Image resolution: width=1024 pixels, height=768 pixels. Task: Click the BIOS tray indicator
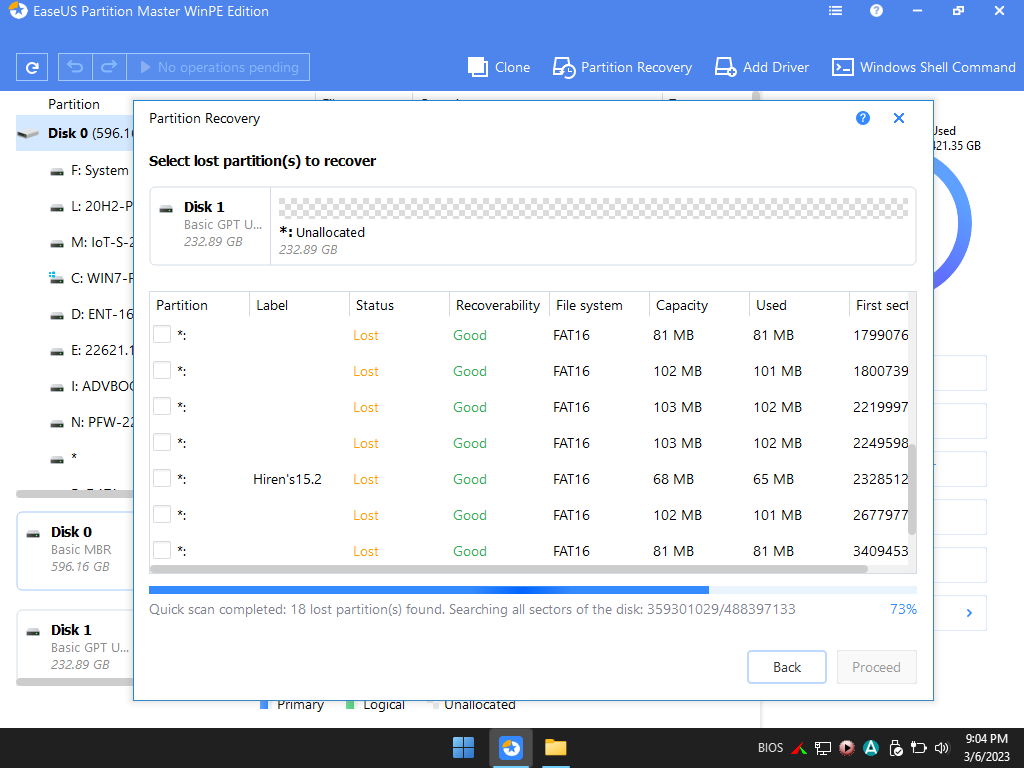pyautogui.click(x=770, y=748)
